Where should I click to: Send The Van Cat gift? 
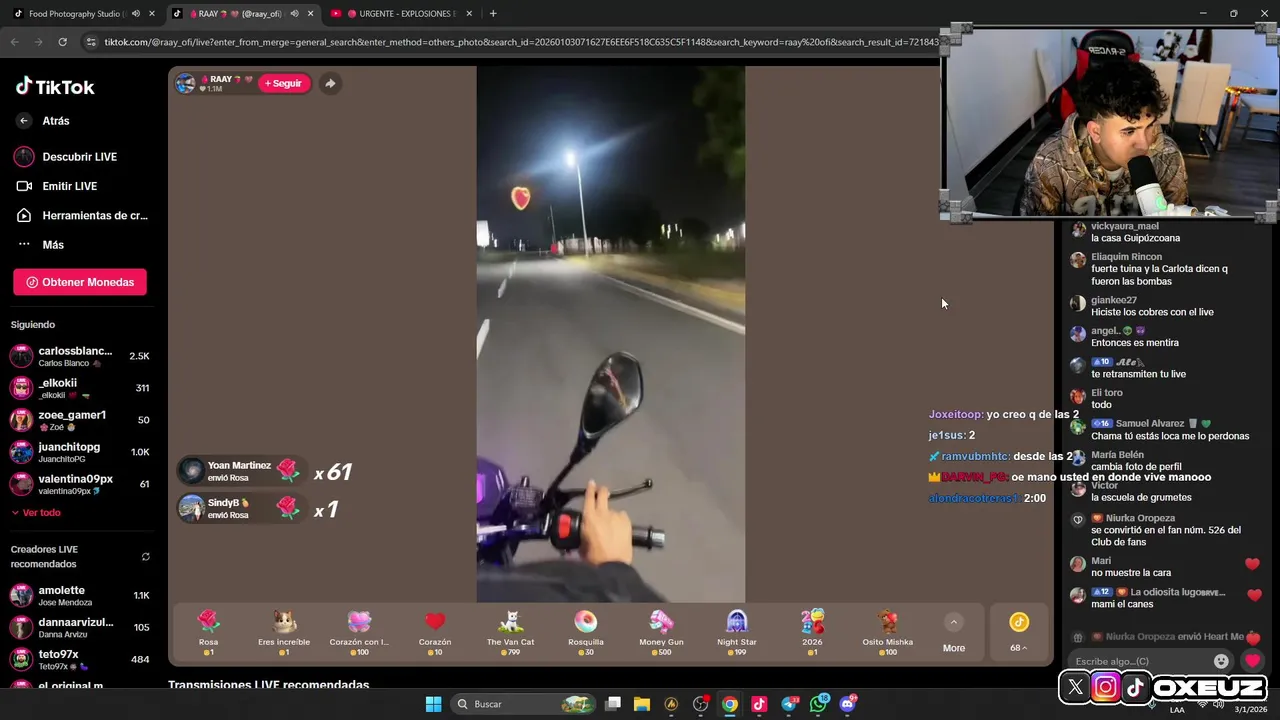point(510,632)
